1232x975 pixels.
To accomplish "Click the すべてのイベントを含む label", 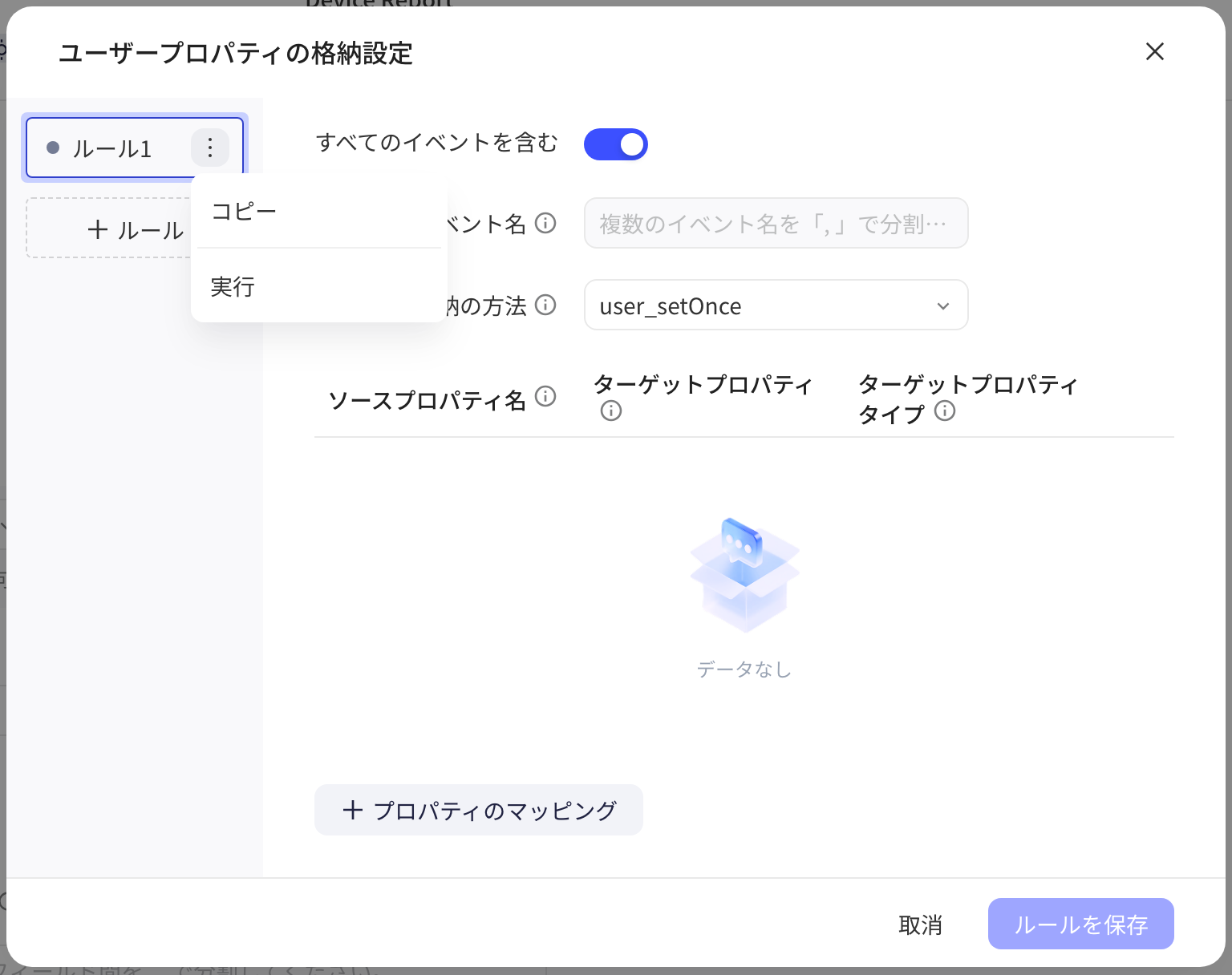I will pyautogui.click(x=437, y=143).
